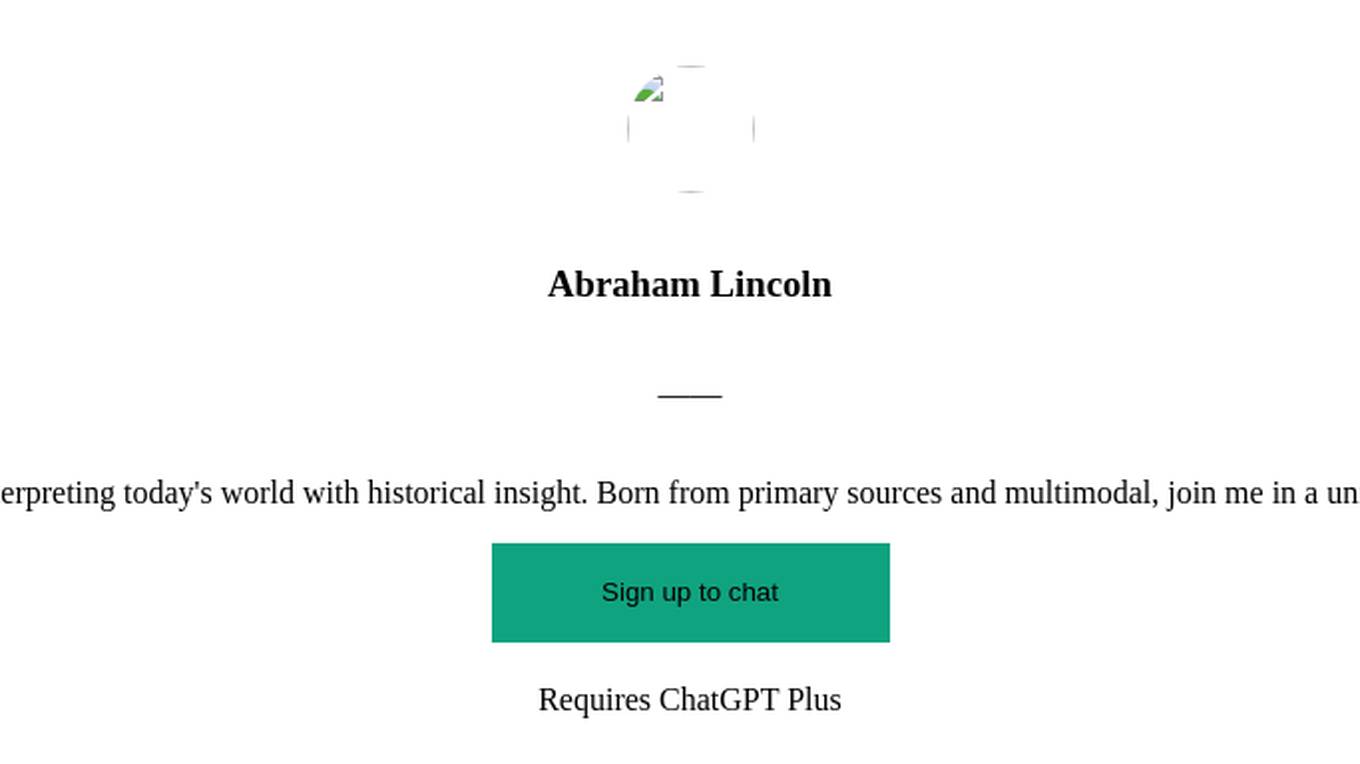Click the broken image icon above the title
Viewport: 1360px width, 764px height.
point(649,89)
